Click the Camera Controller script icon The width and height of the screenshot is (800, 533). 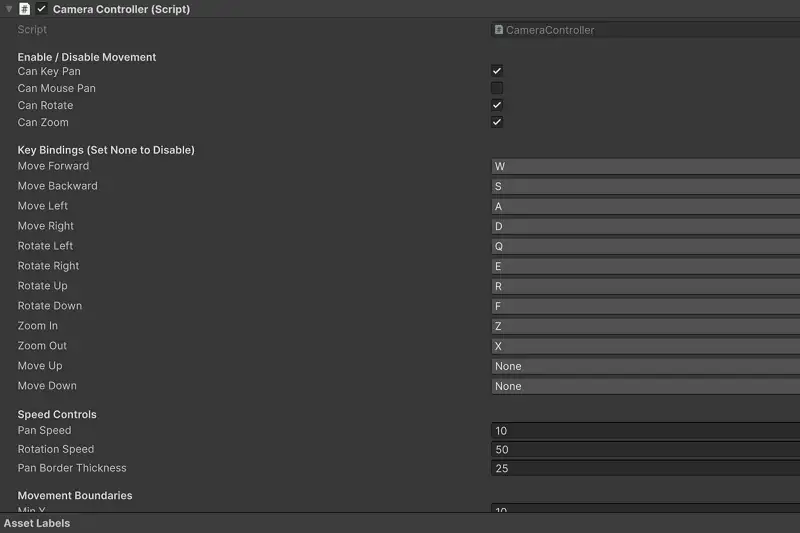(24, 9)
